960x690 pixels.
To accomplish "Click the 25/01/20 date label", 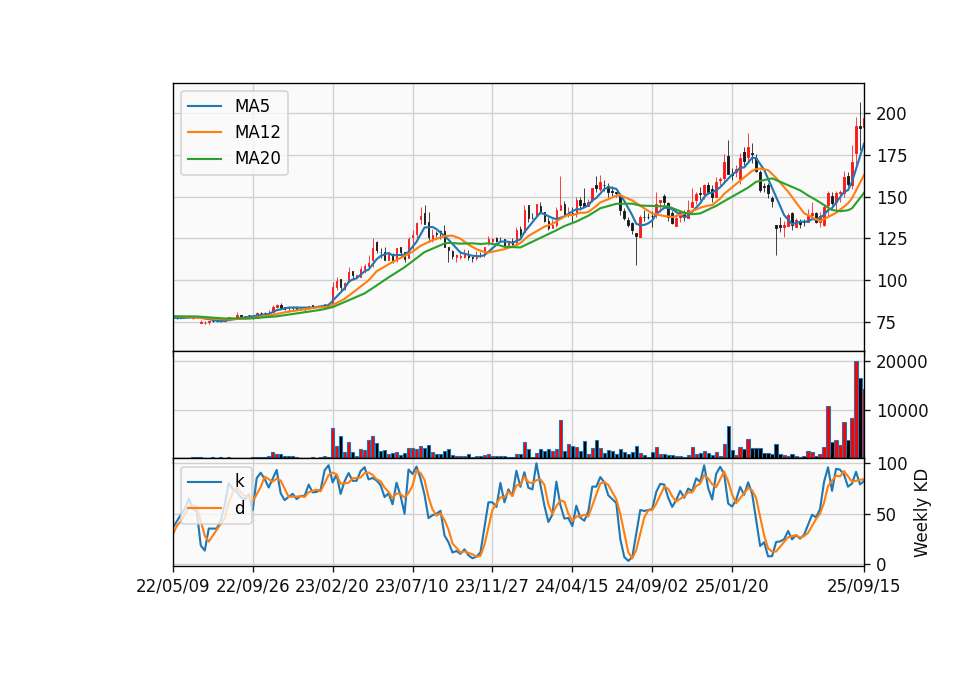I will tap(732, 587).
